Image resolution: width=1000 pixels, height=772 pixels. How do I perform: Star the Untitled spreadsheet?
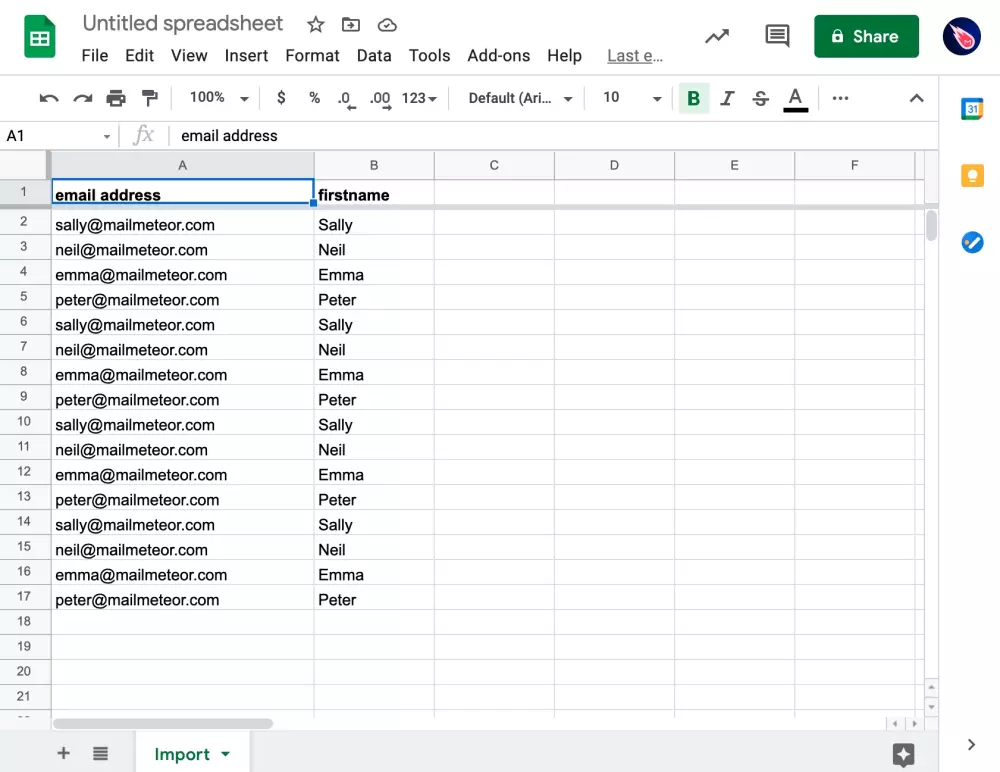[x=315, y=25]
